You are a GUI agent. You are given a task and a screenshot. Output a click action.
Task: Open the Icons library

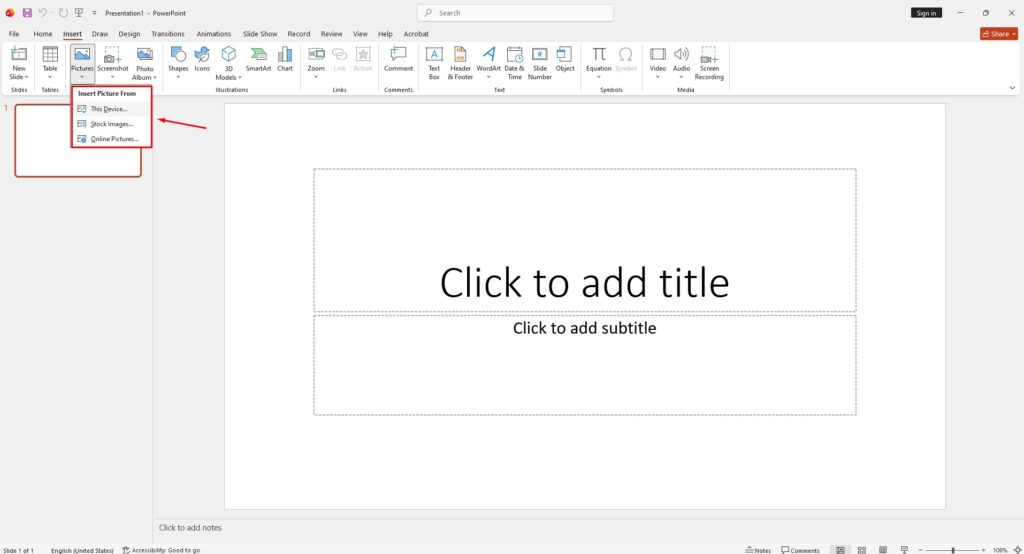[x=202, y=59]
